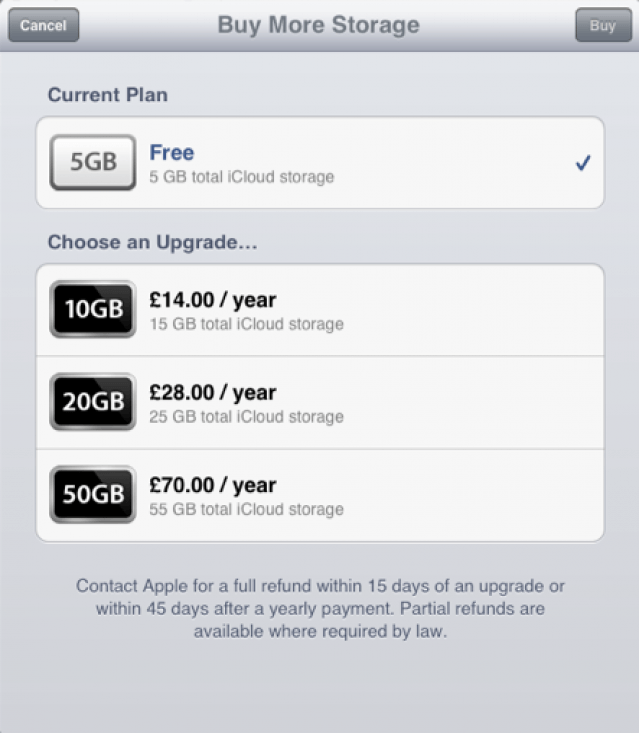Viewport: 639px width, 733px height.
Task: Click the checkmark on the Free plan
Action: click(583, 163)
